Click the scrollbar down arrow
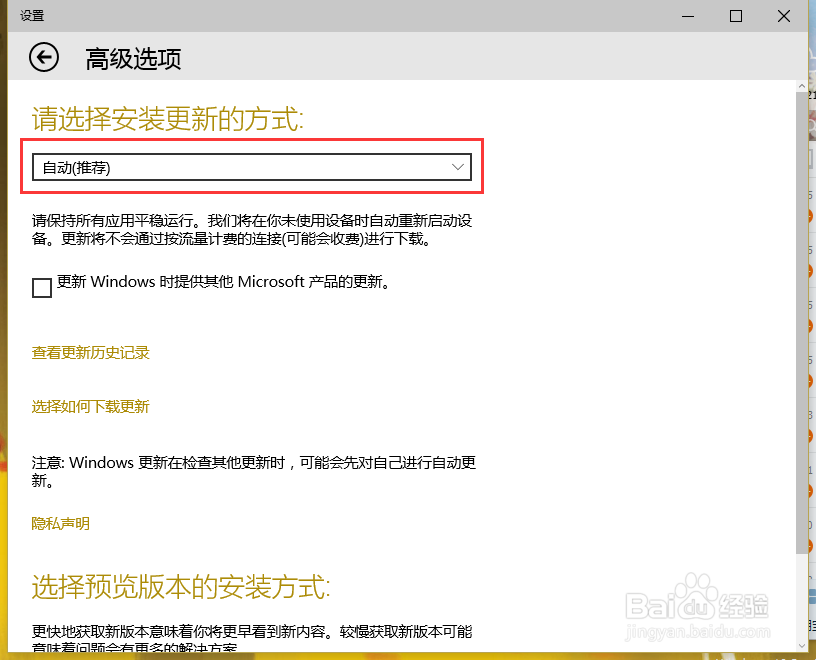The height and width of the screenshot is (660, 816). point(801,647)
